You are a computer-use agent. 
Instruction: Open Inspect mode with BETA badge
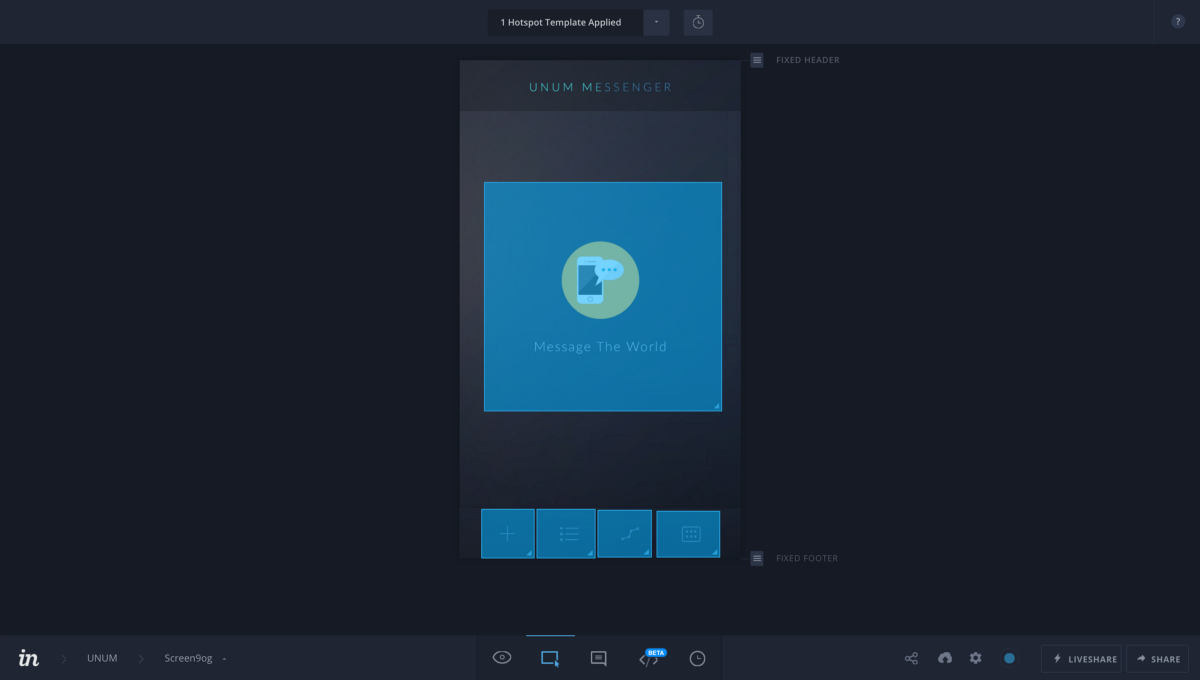650,657
